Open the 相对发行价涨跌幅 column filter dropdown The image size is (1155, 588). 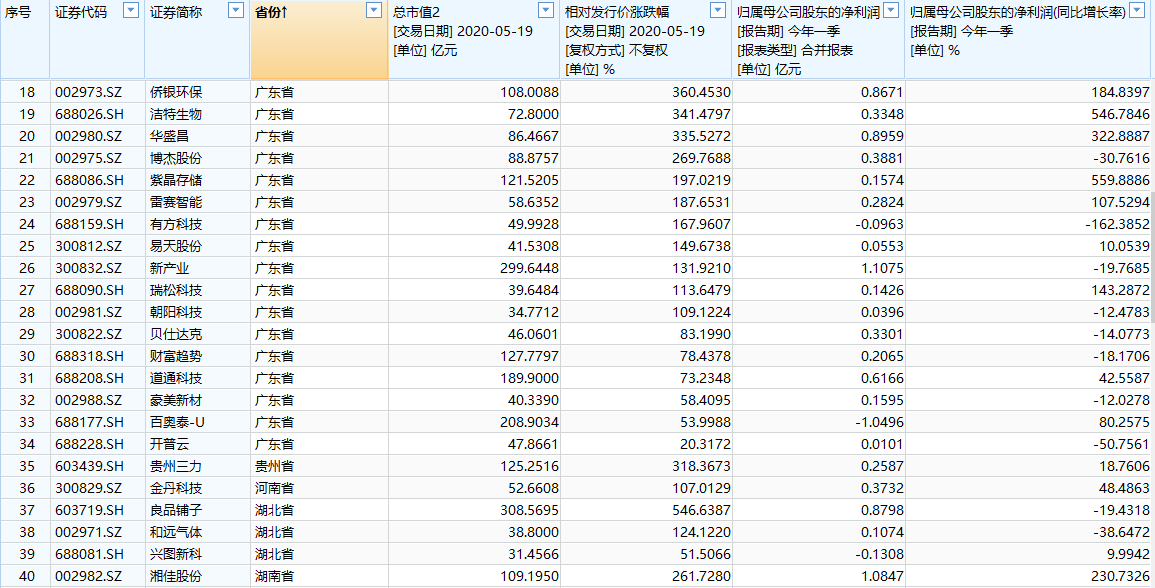(718, 10)
